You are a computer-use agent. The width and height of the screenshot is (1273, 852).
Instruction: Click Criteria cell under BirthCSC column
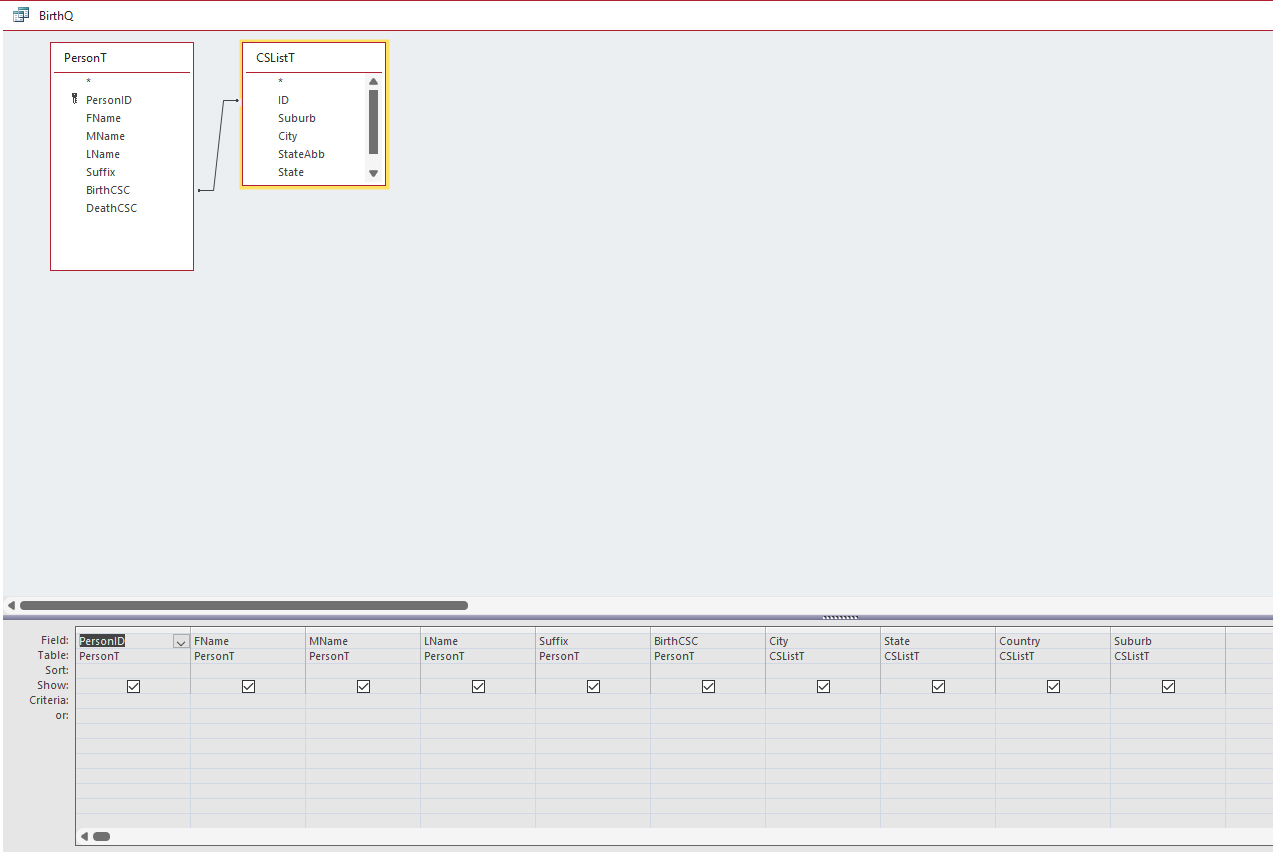[708, 701]
